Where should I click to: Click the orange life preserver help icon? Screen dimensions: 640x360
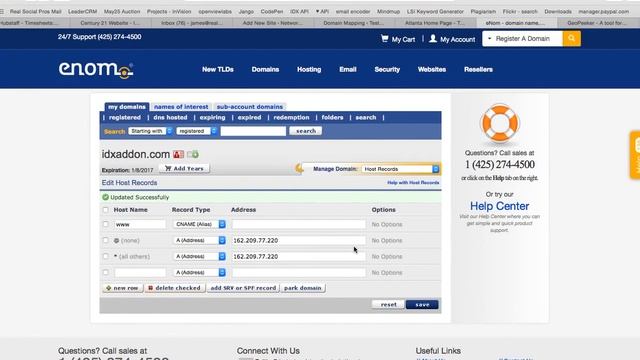point(500,123)
